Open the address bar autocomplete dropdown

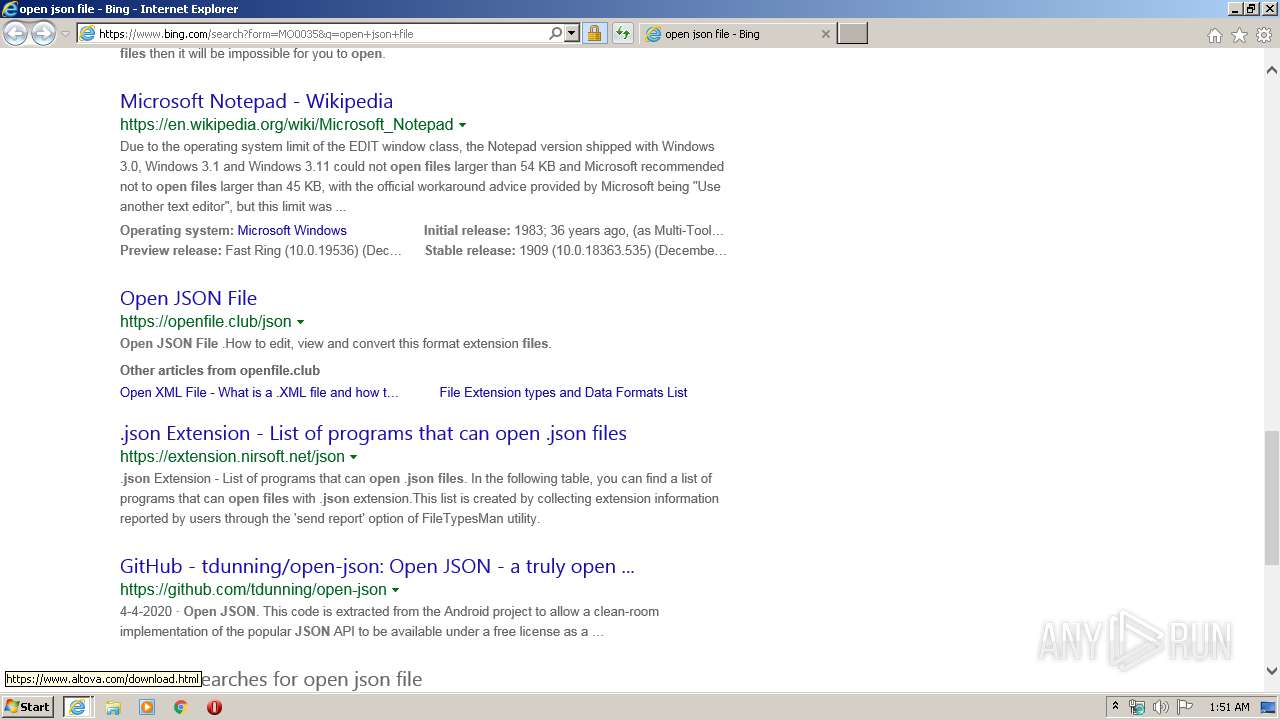pos(572,33)
